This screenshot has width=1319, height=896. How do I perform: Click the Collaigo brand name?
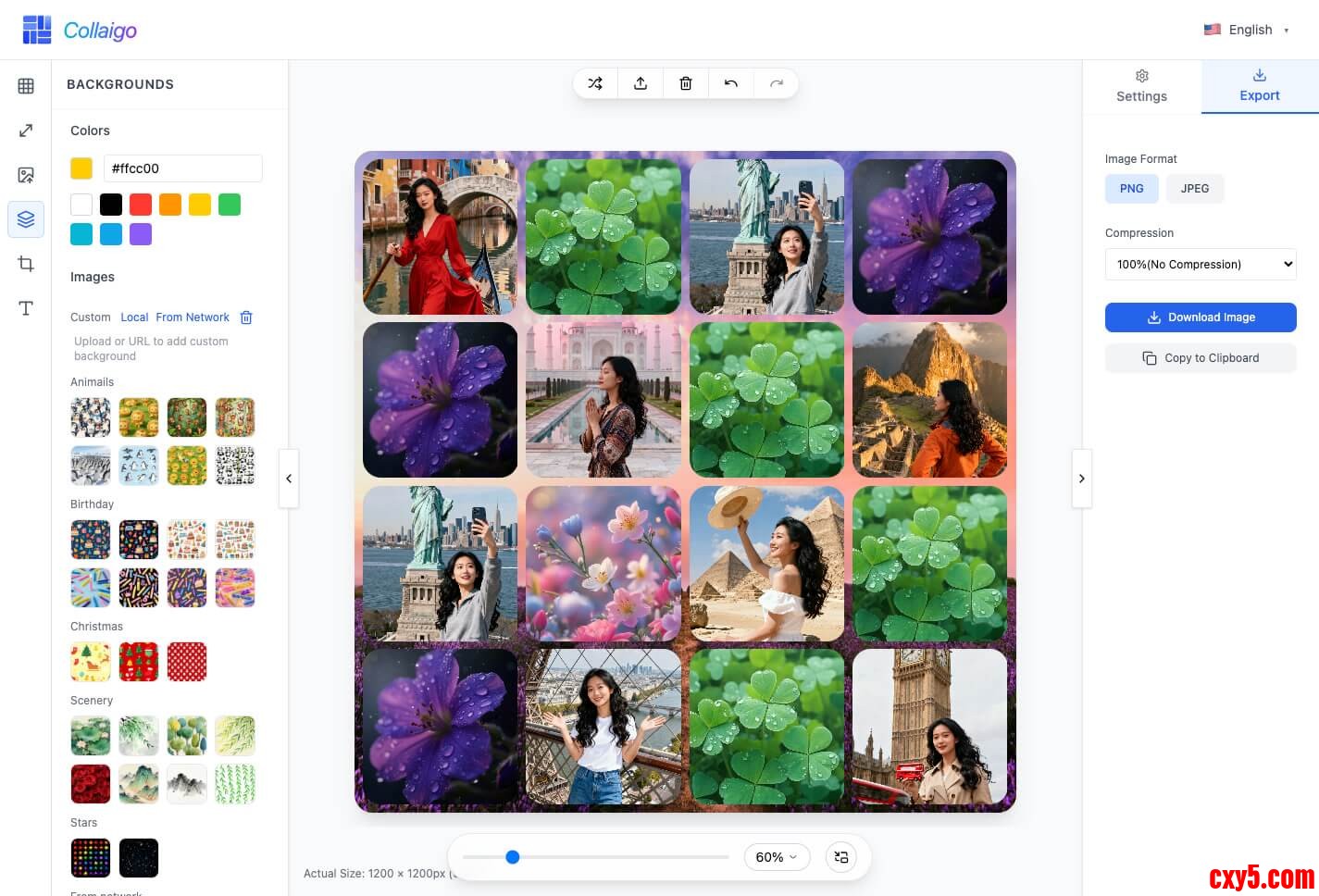click(x=100, y=31)
